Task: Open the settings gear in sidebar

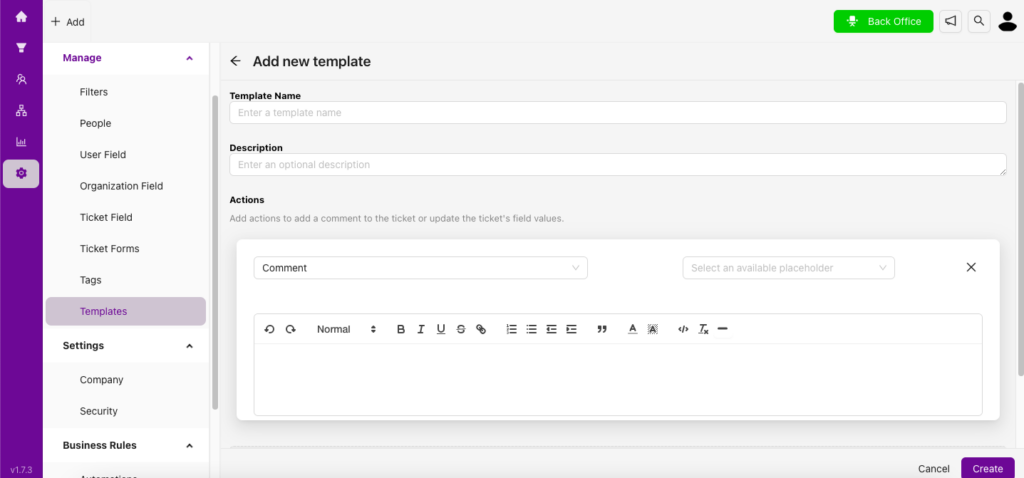Action: 21,174
